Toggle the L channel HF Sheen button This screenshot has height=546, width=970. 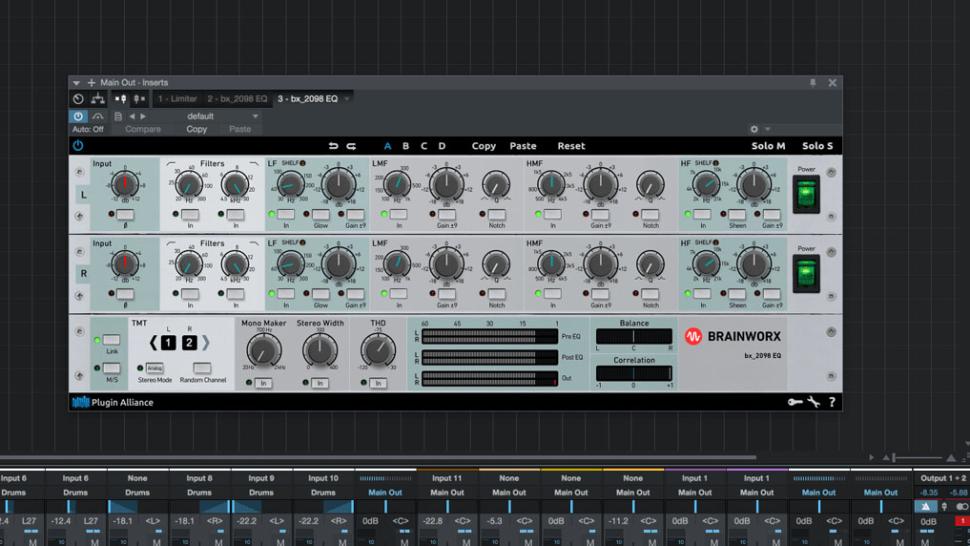click(737, 215)
